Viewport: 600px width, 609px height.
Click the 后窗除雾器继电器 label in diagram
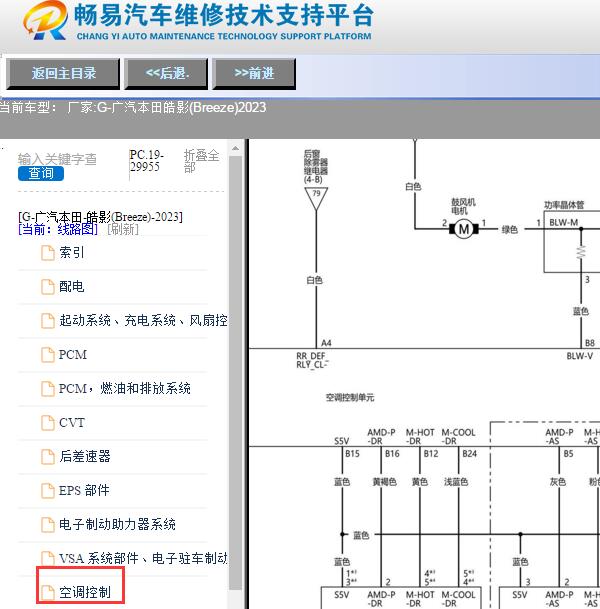click(x=316, y=166)
